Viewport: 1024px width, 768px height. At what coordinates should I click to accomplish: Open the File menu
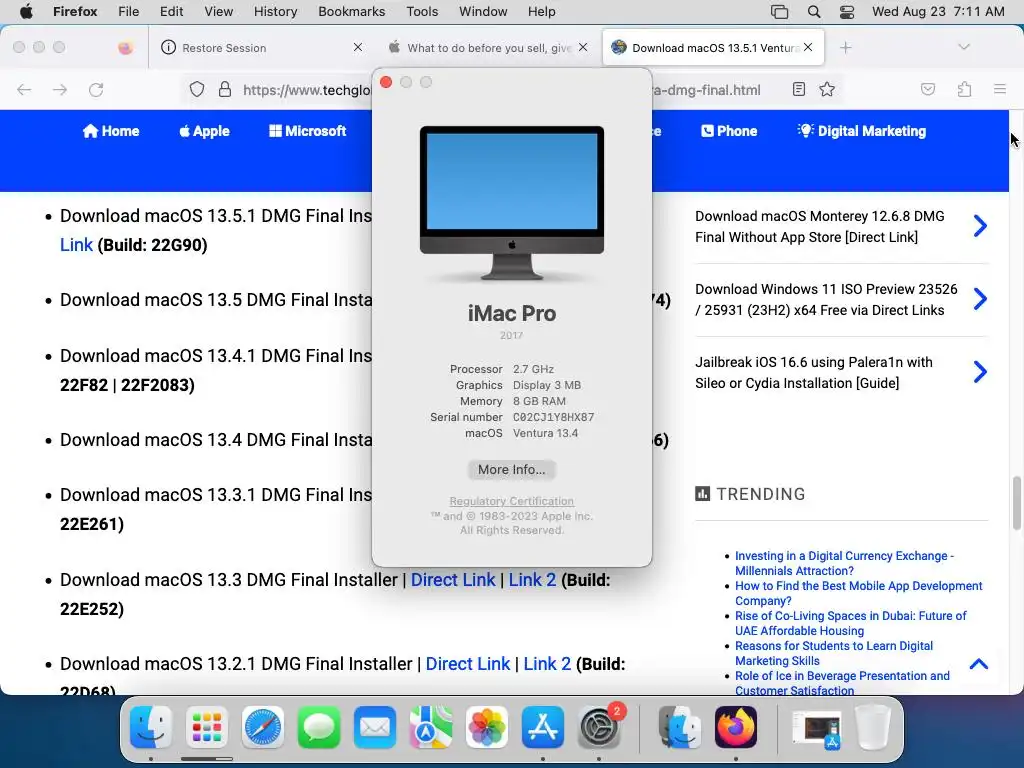pos(128,11)
